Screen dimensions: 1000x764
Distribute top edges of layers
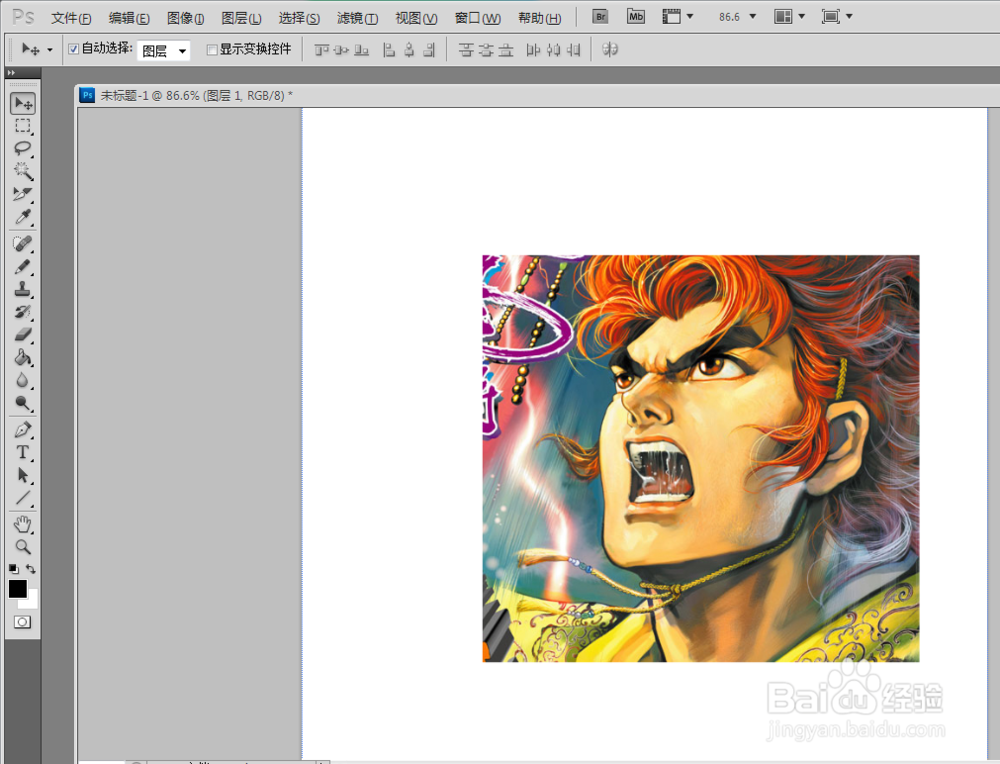pyautogui.click(x=466, y=50)
